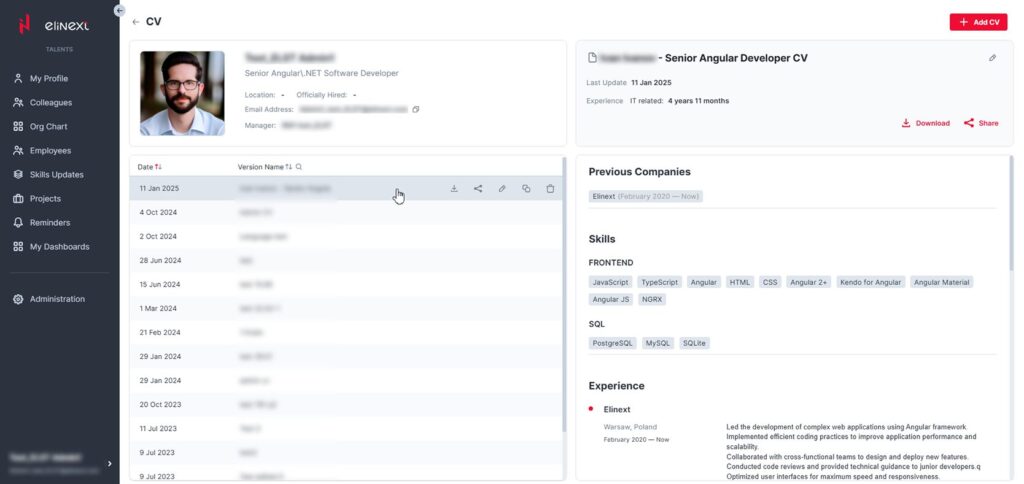Image resolution: width=1024 pixels, height=484 pixels.
Task: Collapse the sidebar with the arrow toggle
Action: point(119,10)
